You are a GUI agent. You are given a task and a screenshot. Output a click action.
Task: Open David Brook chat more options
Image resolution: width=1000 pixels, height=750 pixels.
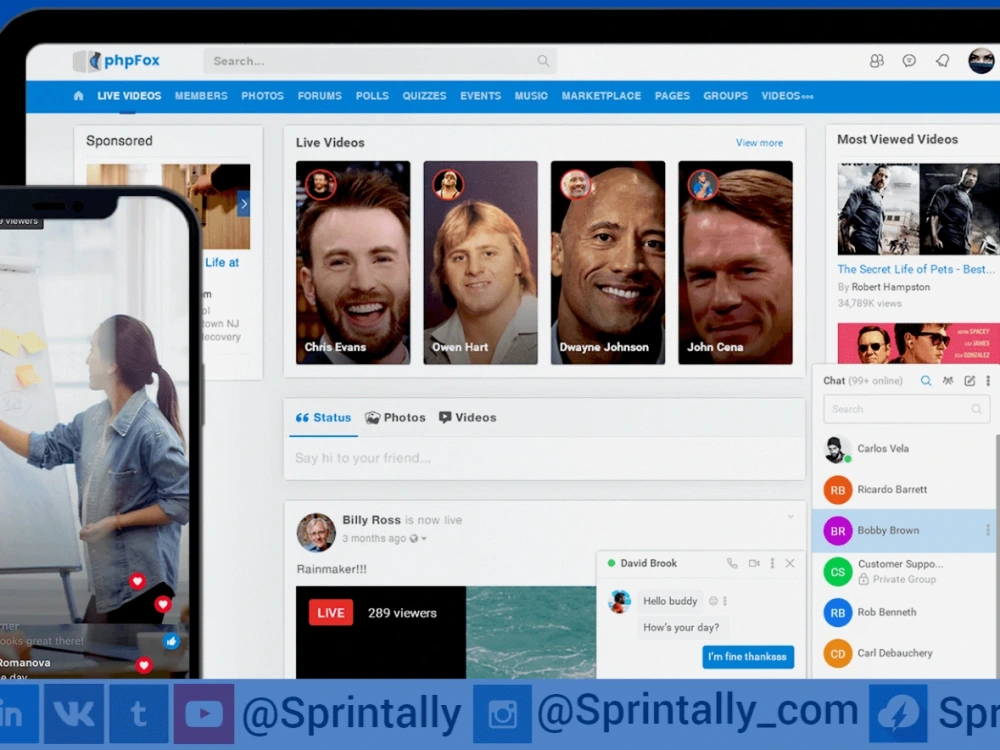(x=772, y=563)
